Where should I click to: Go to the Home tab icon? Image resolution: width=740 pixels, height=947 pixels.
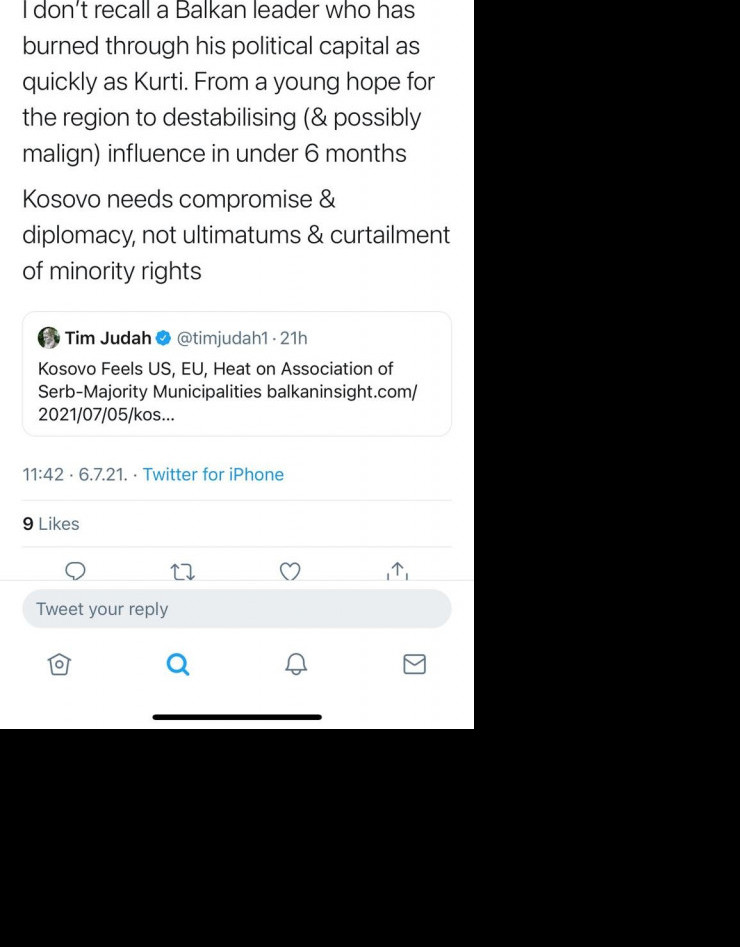click(x=59, y=664)
